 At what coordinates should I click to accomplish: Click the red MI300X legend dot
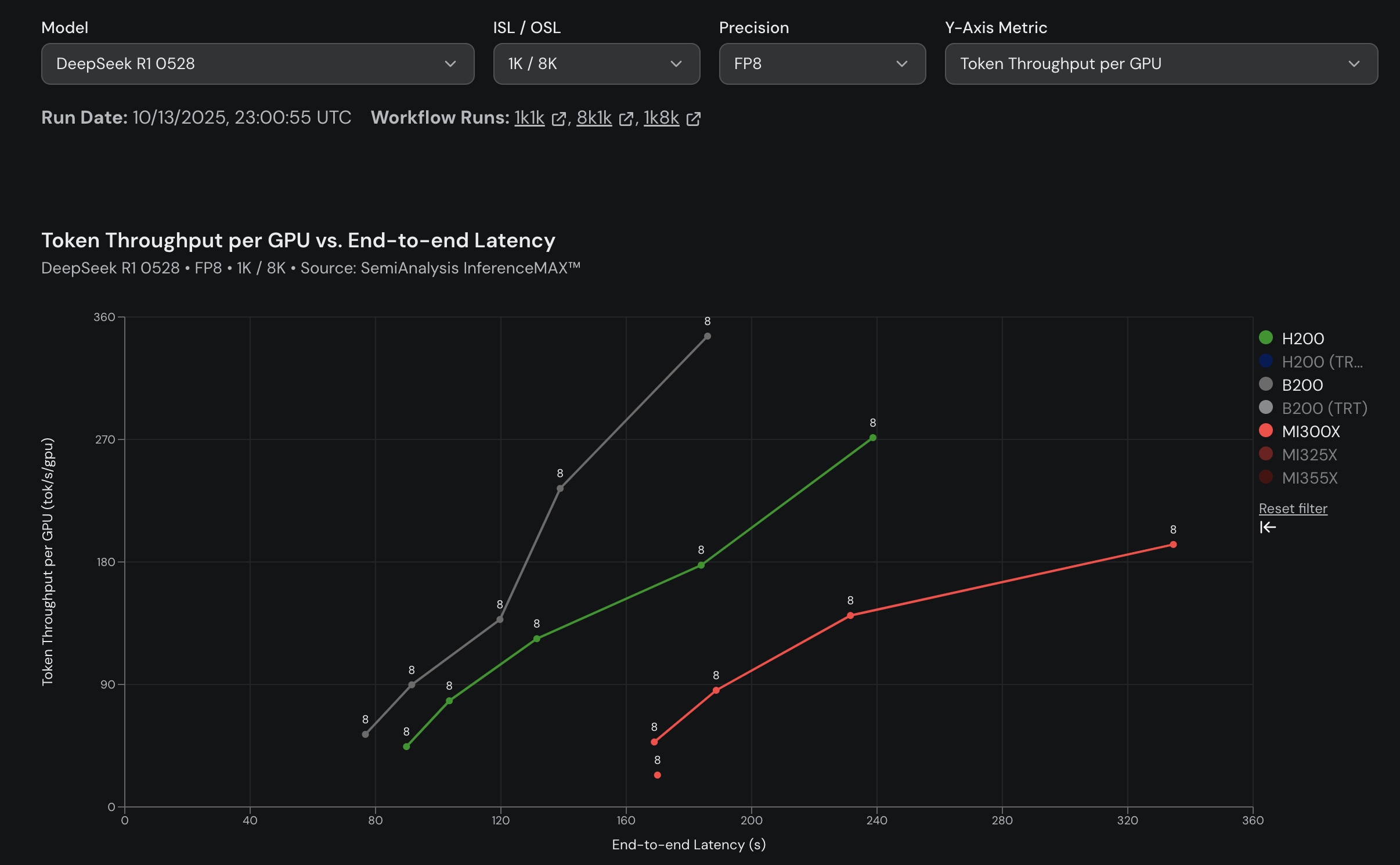1266,431
